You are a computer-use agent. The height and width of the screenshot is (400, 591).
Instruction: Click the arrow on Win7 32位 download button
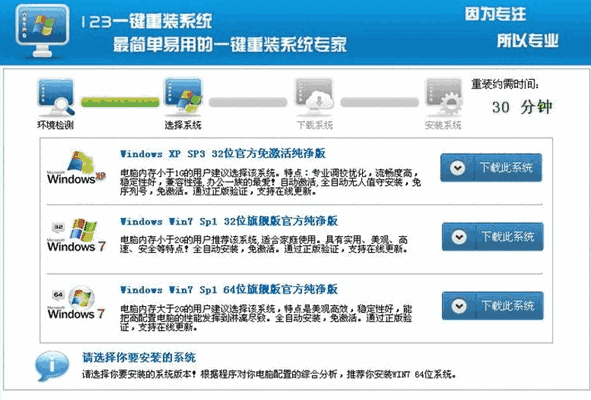click(x=459, y=237)
